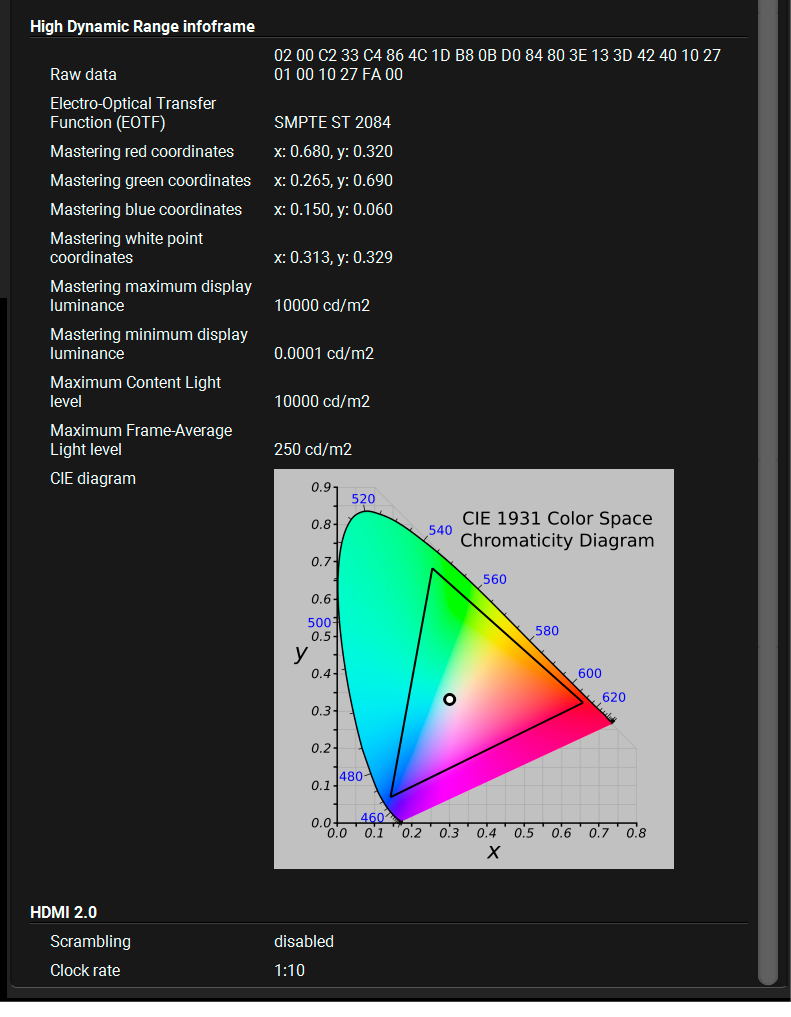Click the value '250 cd/m2'
The width and height of the screenshot is (791, 1017).
[313, 449]
